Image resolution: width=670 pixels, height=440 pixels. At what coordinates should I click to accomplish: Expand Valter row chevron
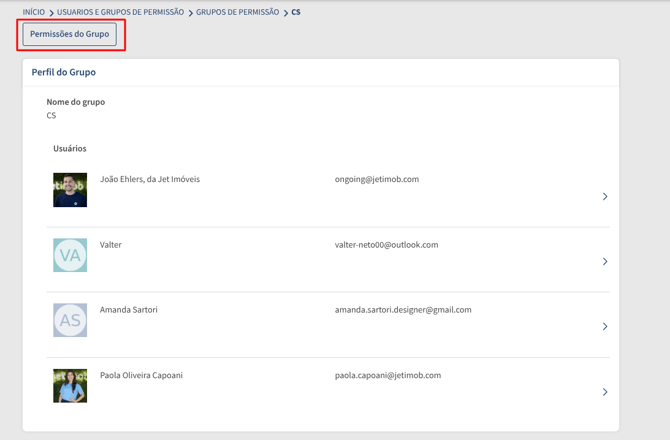tap(605, 261)
